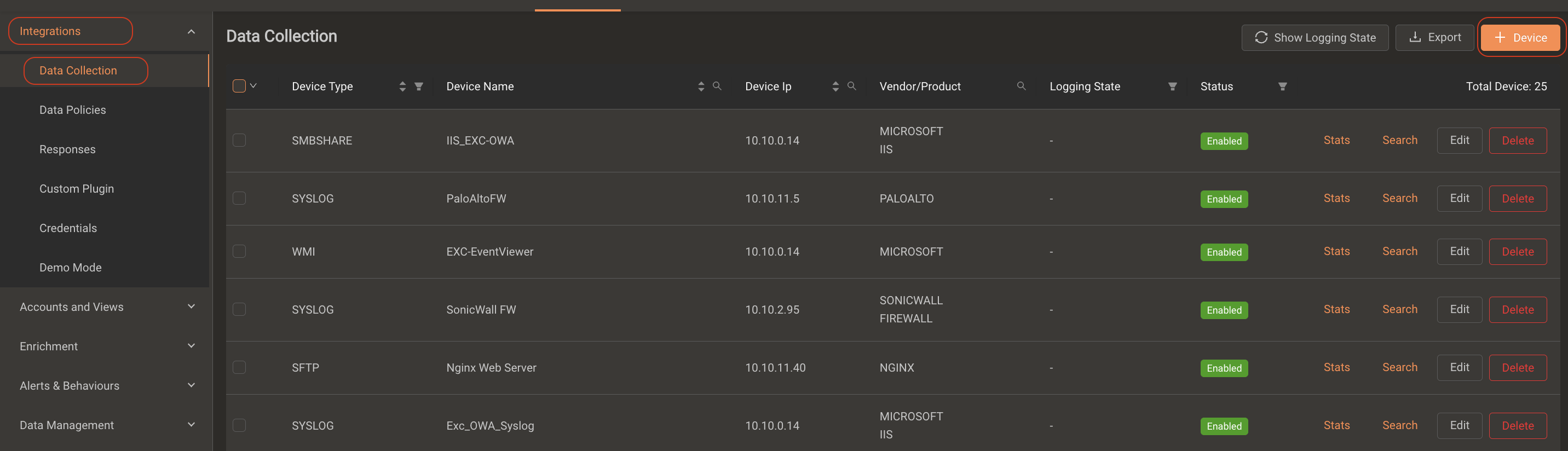
Task: Open the dropdown arrow beside the header checkbox
Action: click(x=253, y=86)
